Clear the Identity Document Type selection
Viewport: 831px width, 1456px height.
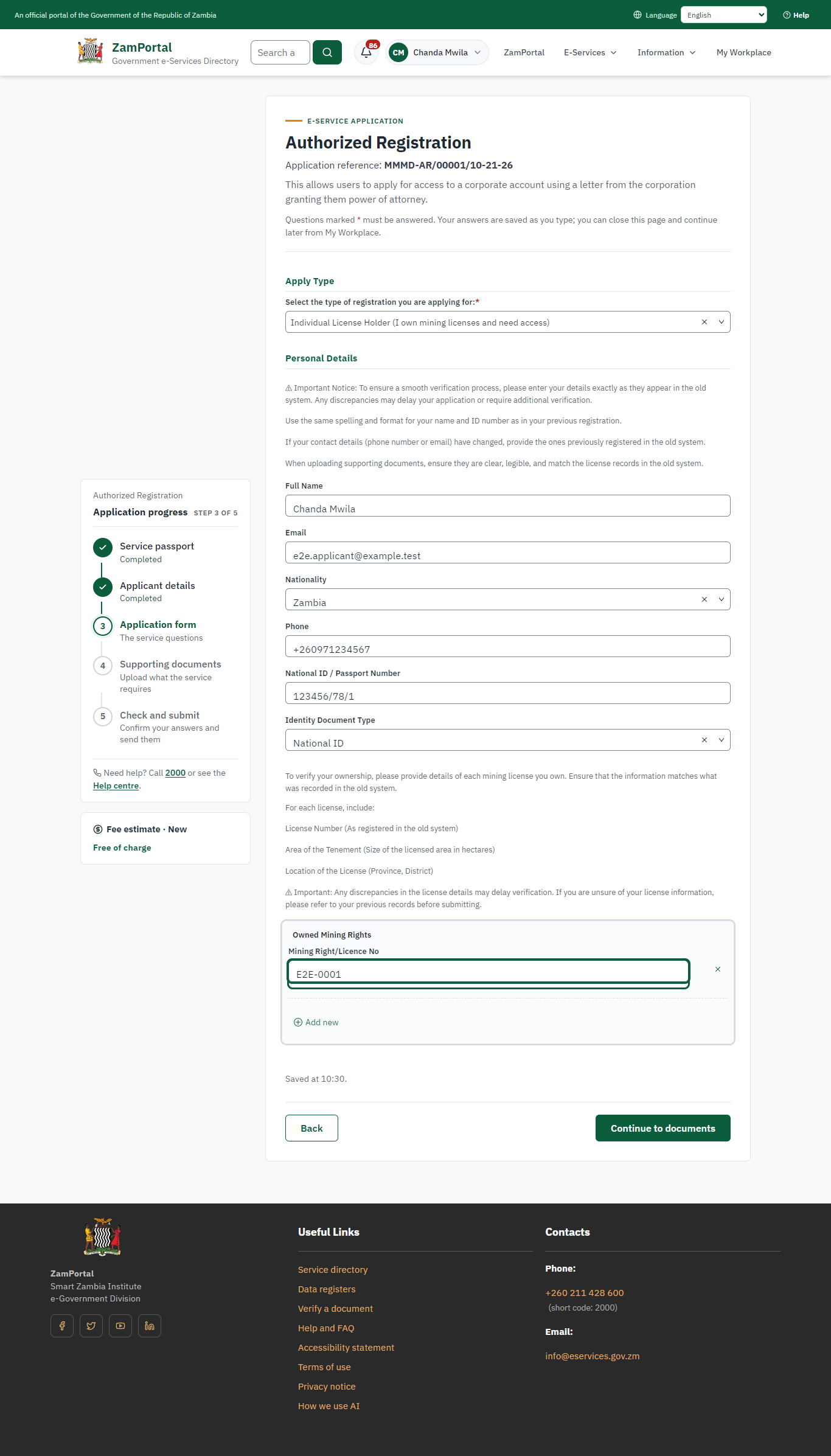704,740
